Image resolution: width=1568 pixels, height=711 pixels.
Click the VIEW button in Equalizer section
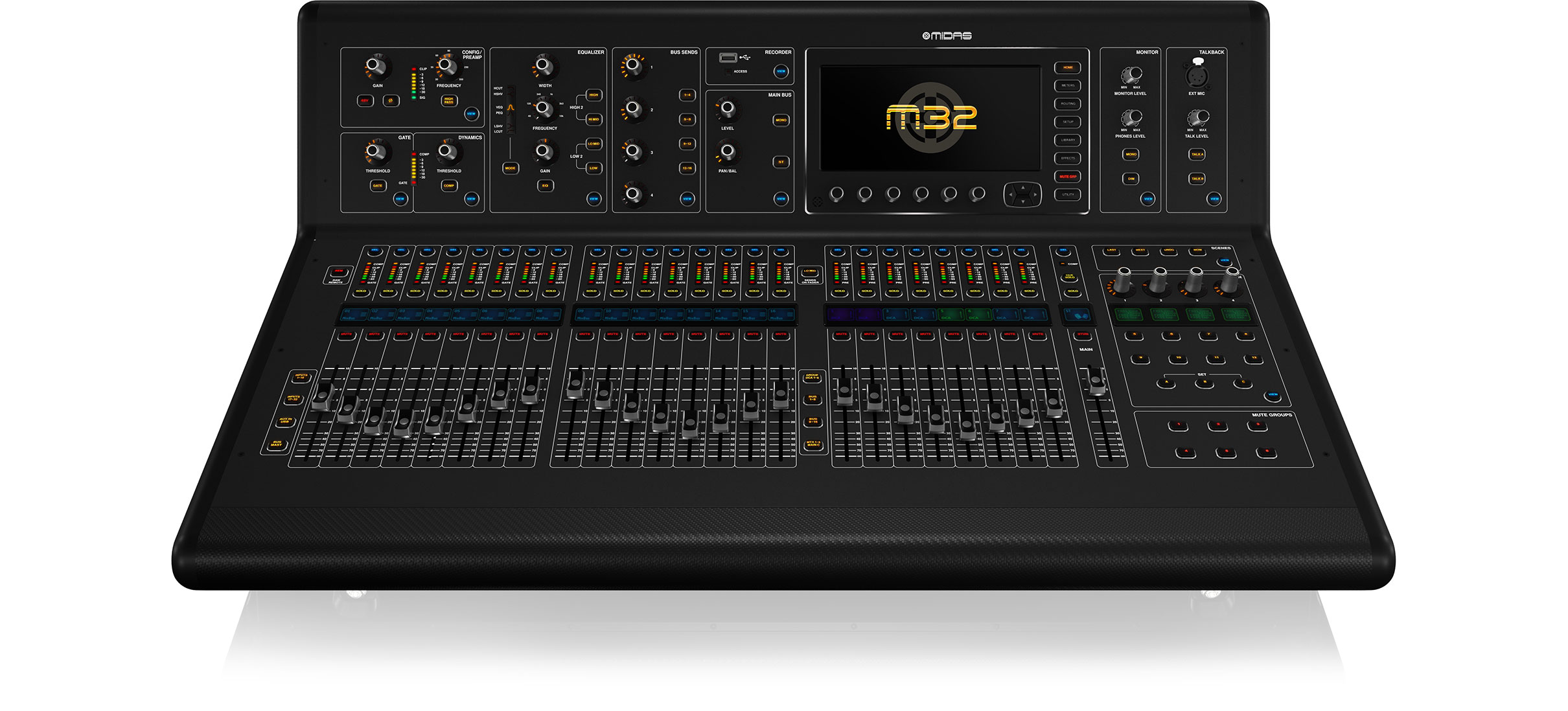coord(594,199)
